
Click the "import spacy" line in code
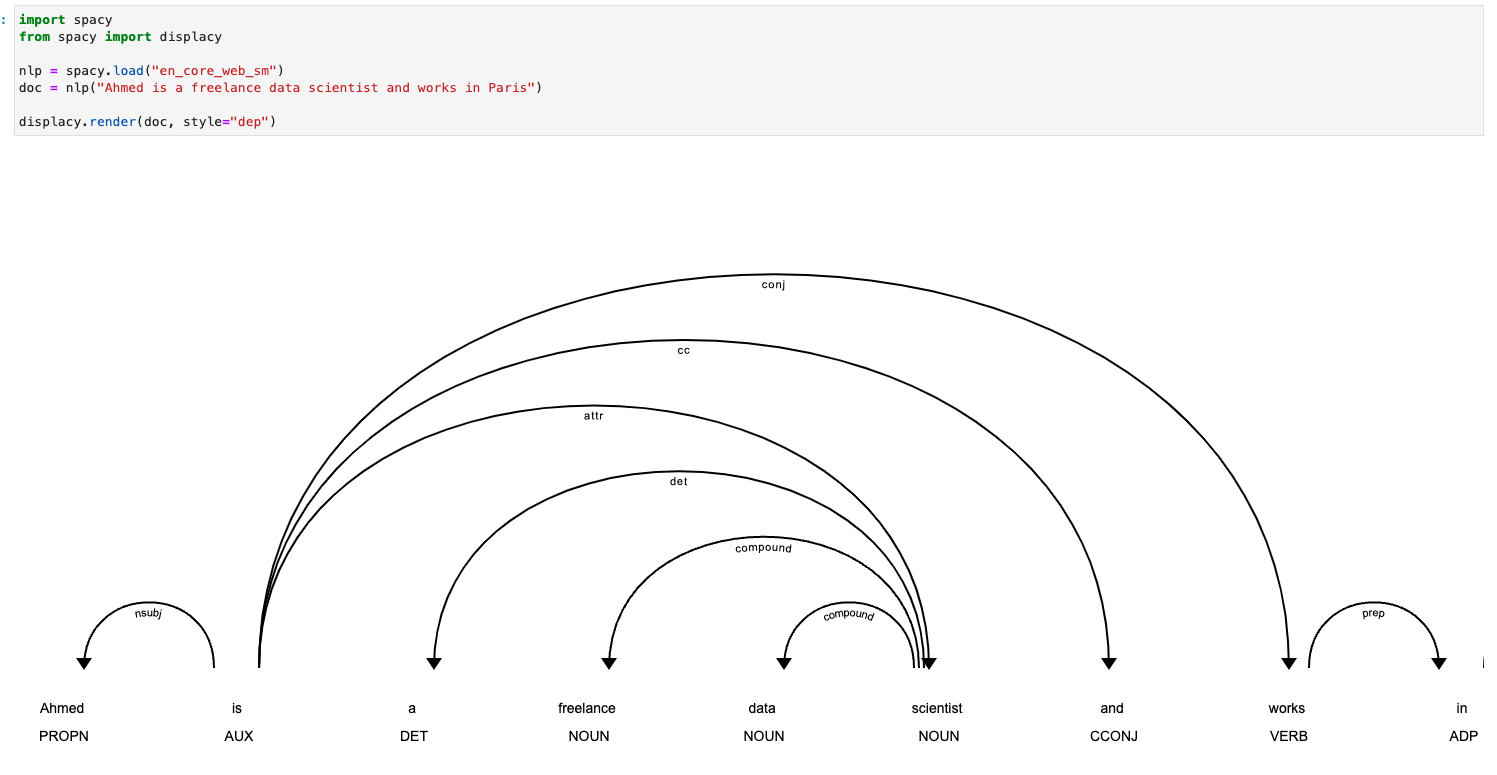pos(65,20)
